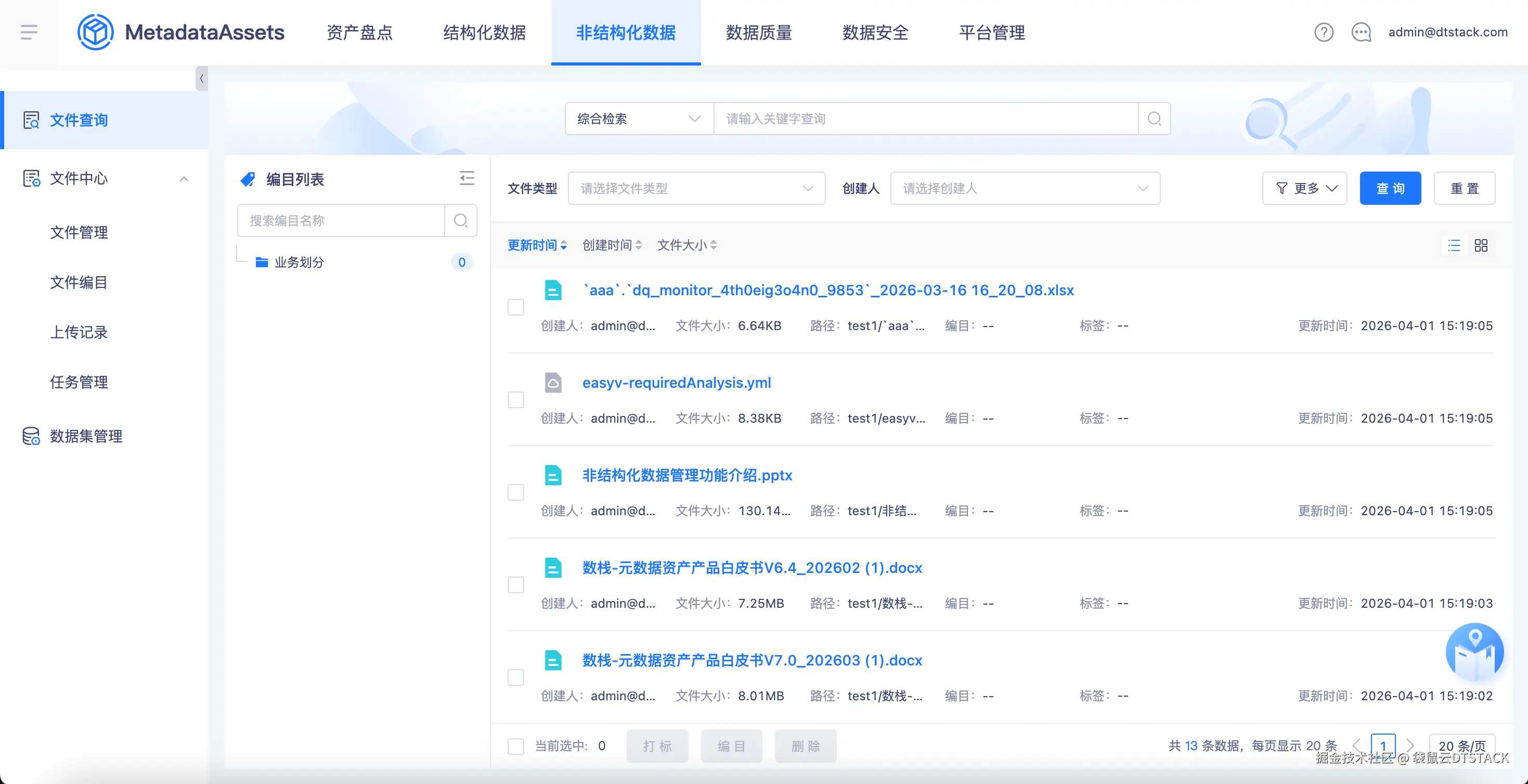Switch to list view layout icon
This screenshot has height=784, width=1528.
[1454, 245]
